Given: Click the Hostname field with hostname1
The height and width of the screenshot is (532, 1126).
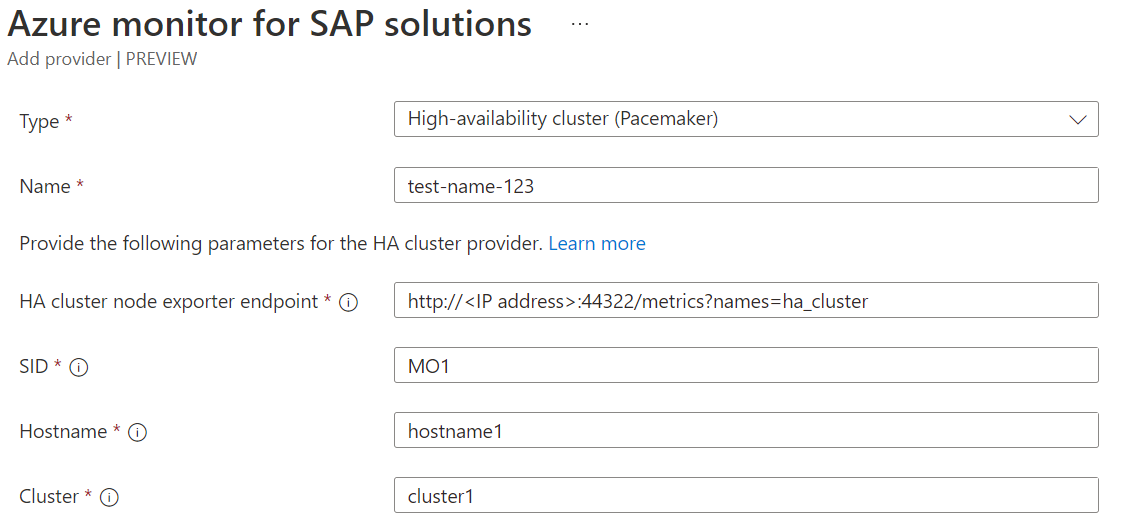Looking at the screenshot, I should (x=746, y=430).
